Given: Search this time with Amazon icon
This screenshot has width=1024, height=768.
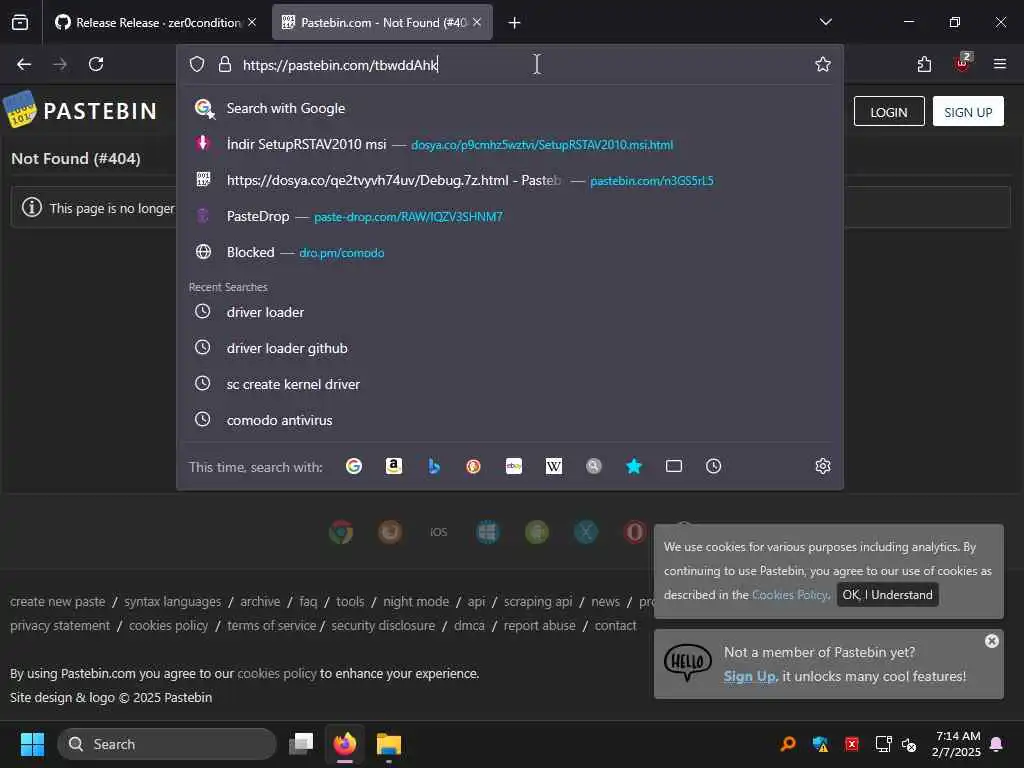Looking at the screenshot, I should (x=394, y=466).
